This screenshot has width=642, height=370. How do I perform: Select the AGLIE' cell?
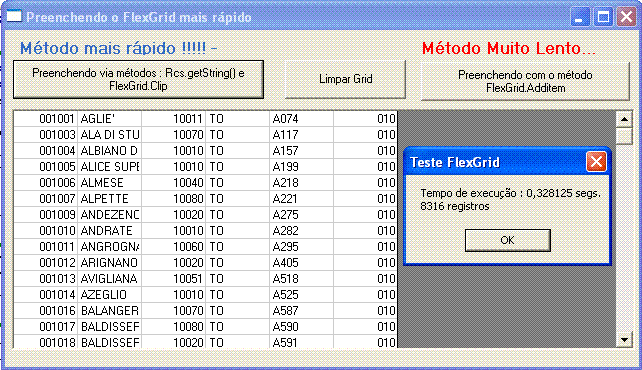[110, 119]
